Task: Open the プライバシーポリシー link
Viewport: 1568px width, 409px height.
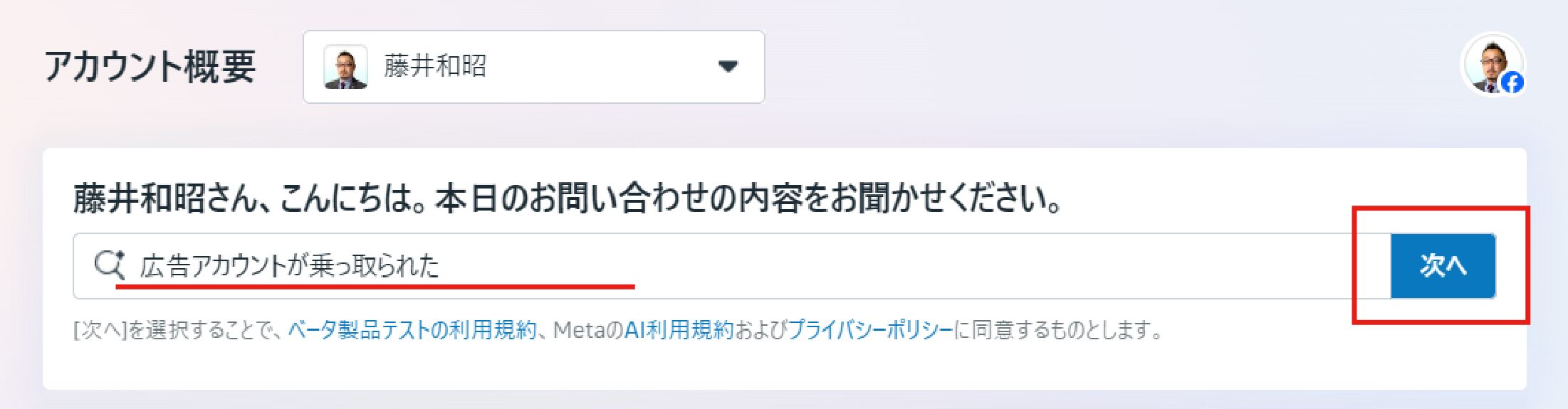Action: click(870, 330)
